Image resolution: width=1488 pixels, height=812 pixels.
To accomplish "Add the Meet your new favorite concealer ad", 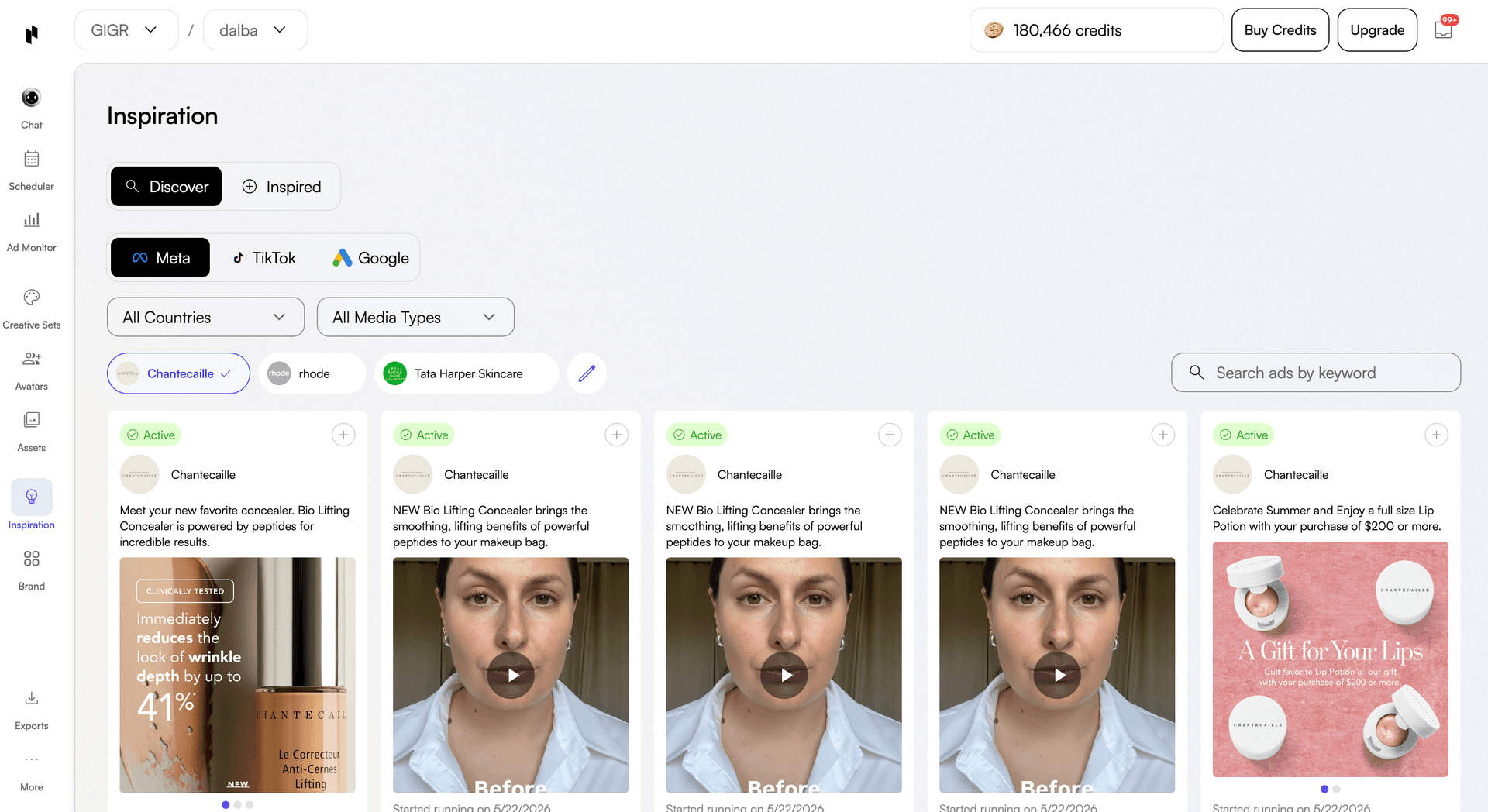I will pos(343,435).
